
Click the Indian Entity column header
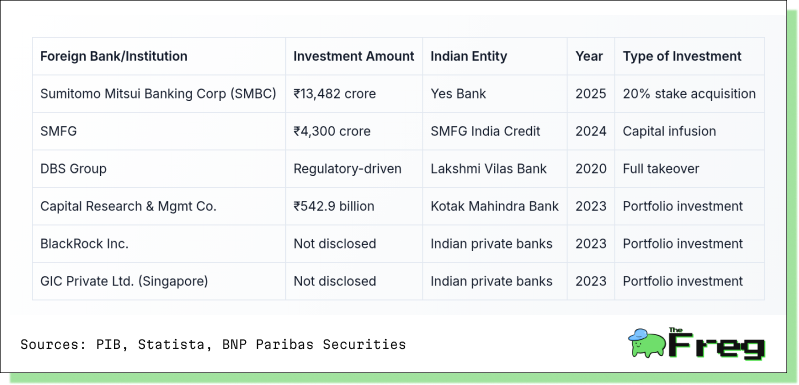(x=469, y=56)
